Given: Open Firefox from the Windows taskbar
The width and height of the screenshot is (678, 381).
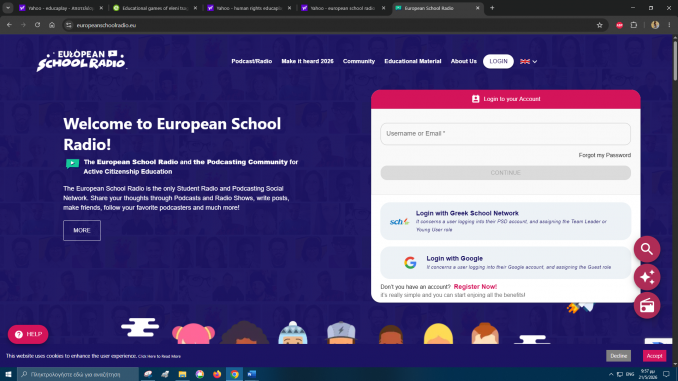Looking at the screenshot, I should click(217, 374).
